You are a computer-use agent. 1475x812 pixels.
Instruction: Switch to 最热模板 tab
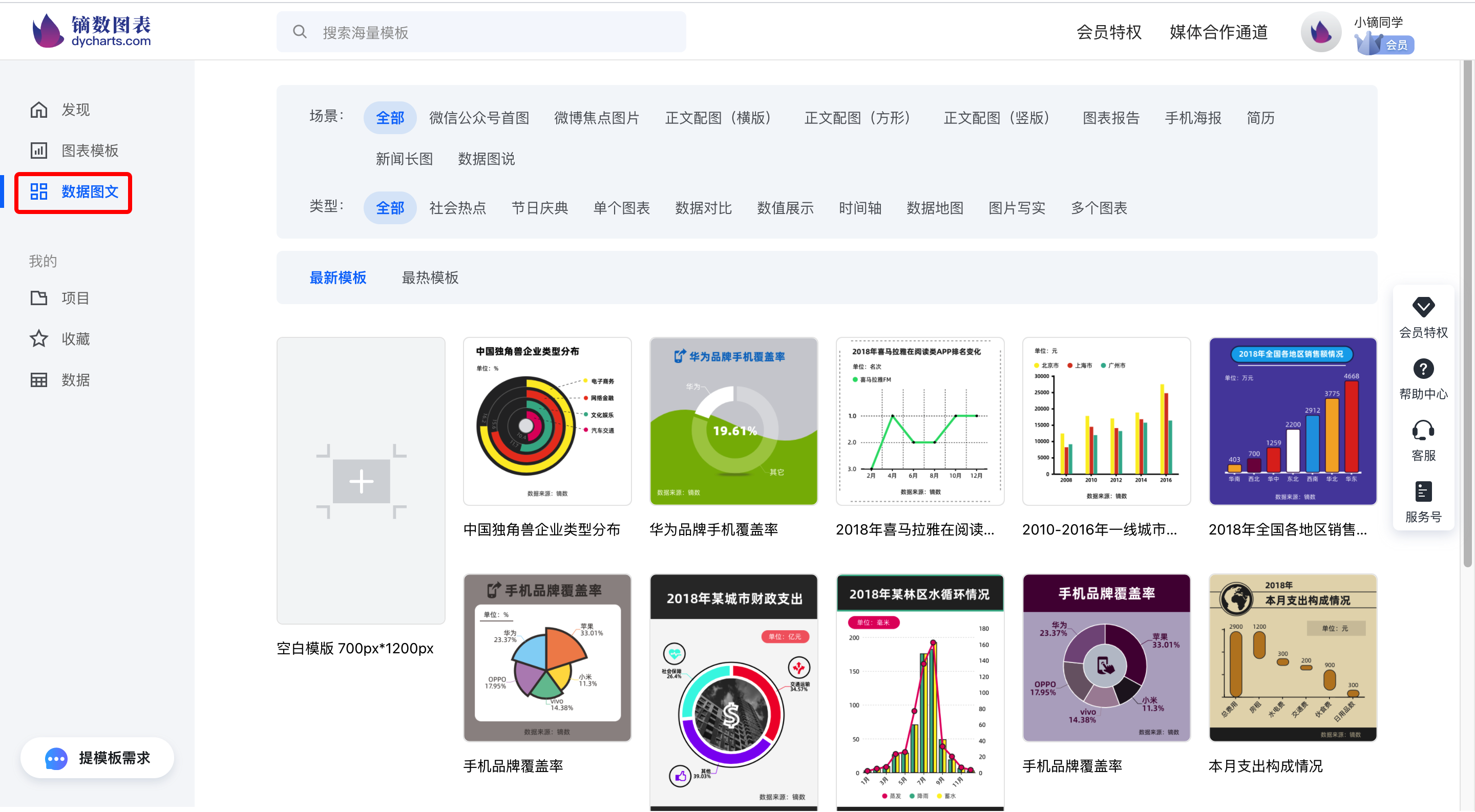(430, 278)
